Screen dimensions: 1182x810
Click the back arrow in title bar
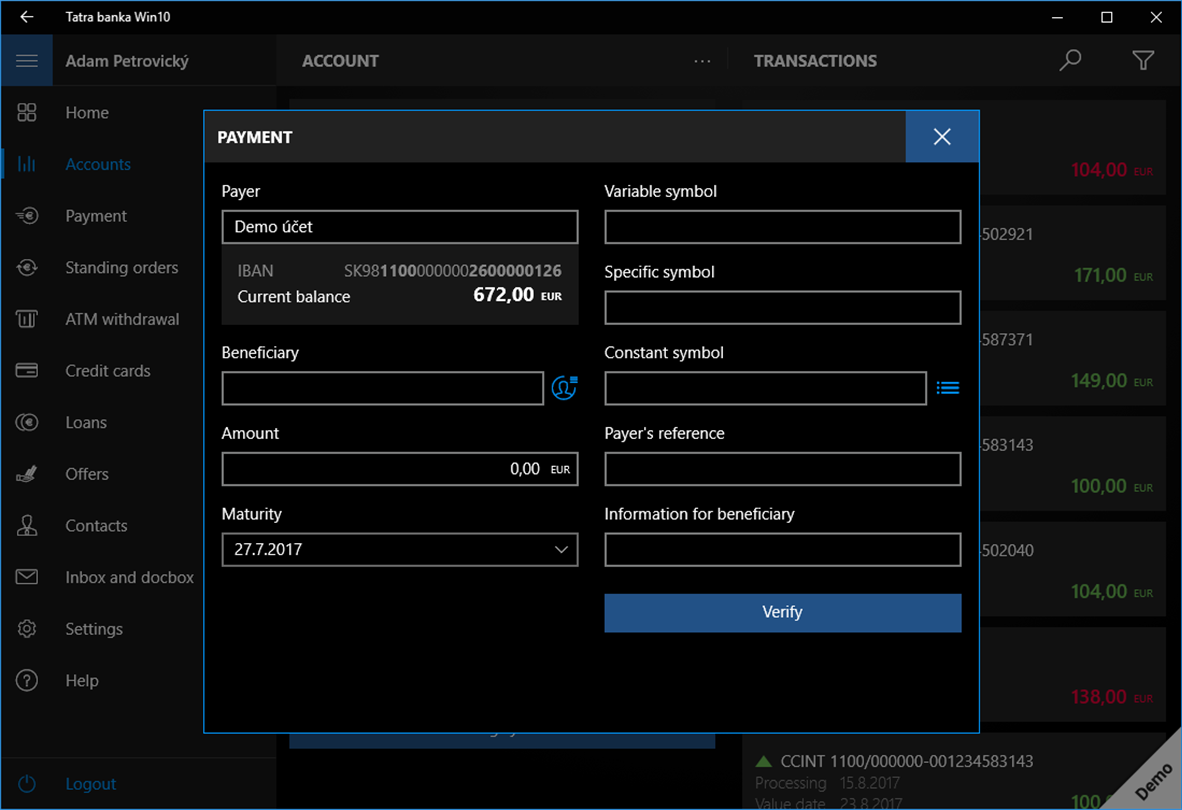tap(27, 17)
